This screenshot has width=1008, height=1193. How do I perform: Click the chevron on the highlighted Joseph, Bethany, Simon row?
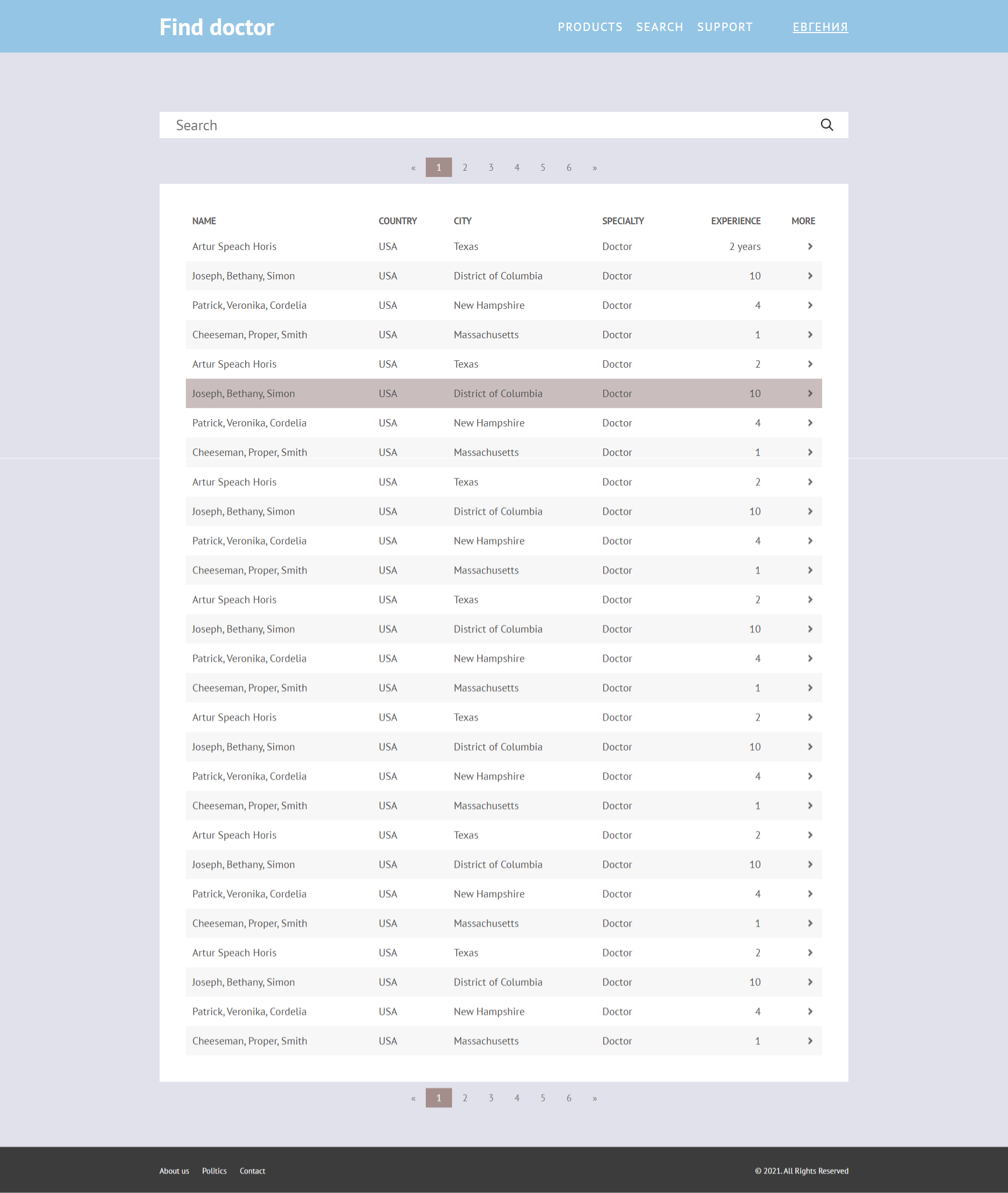pos(810,393)
